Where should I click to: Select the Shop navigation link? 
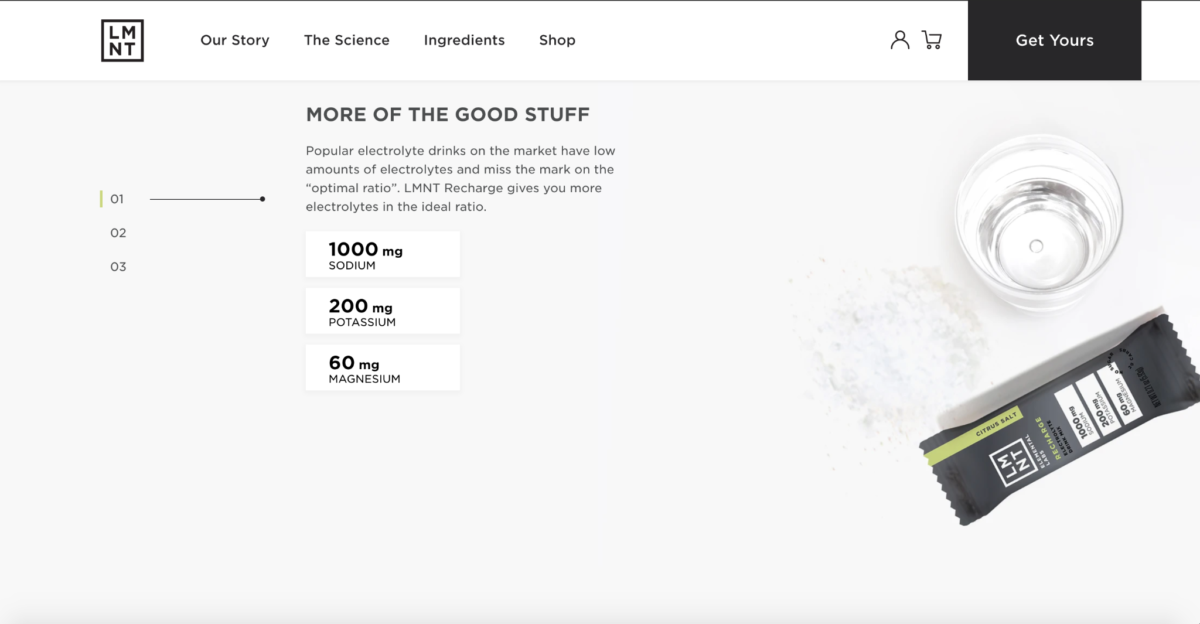tap(557, 40)
